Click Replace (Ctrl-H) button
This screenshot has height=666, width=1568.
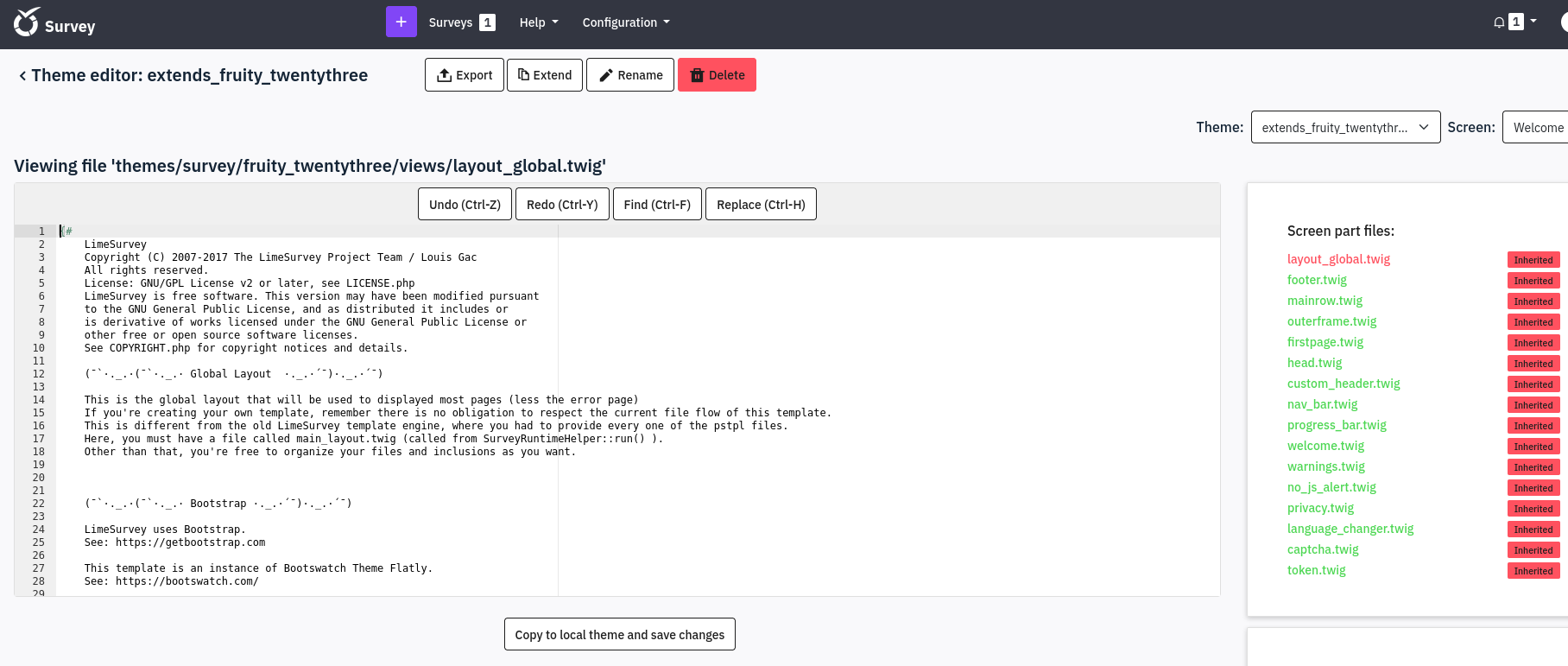[761, 205]
